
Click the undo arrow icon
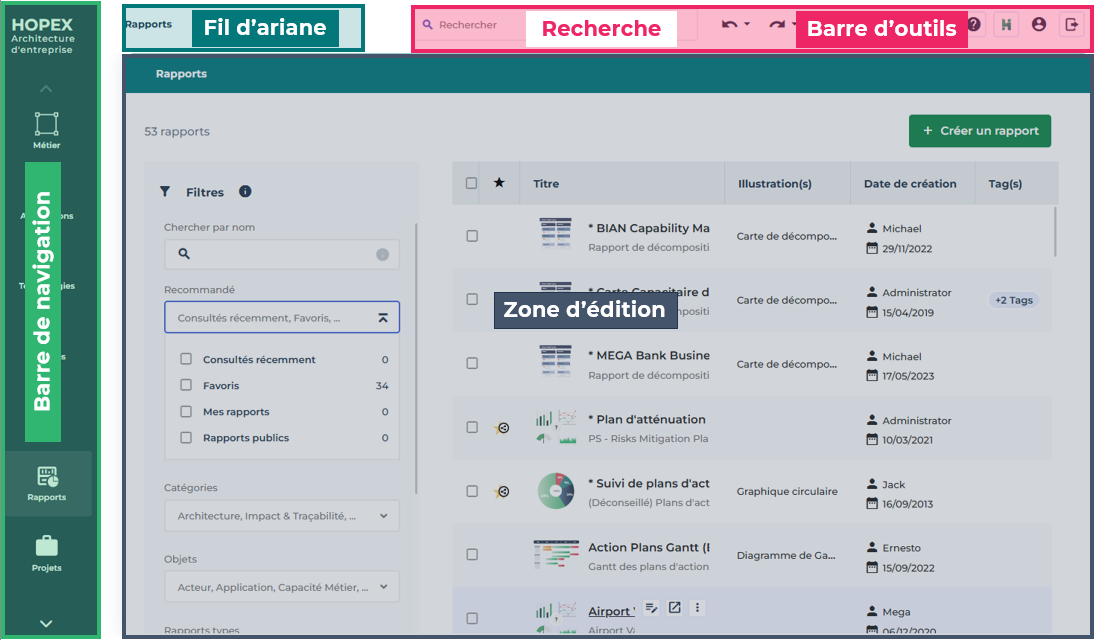click(x=729, y=25)
